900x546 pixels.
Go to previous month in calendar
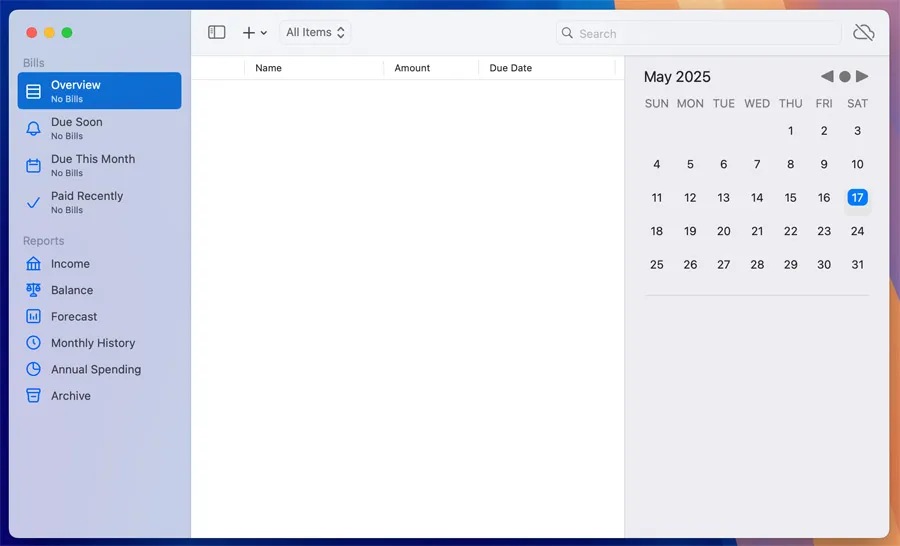(x=827, y=77)
